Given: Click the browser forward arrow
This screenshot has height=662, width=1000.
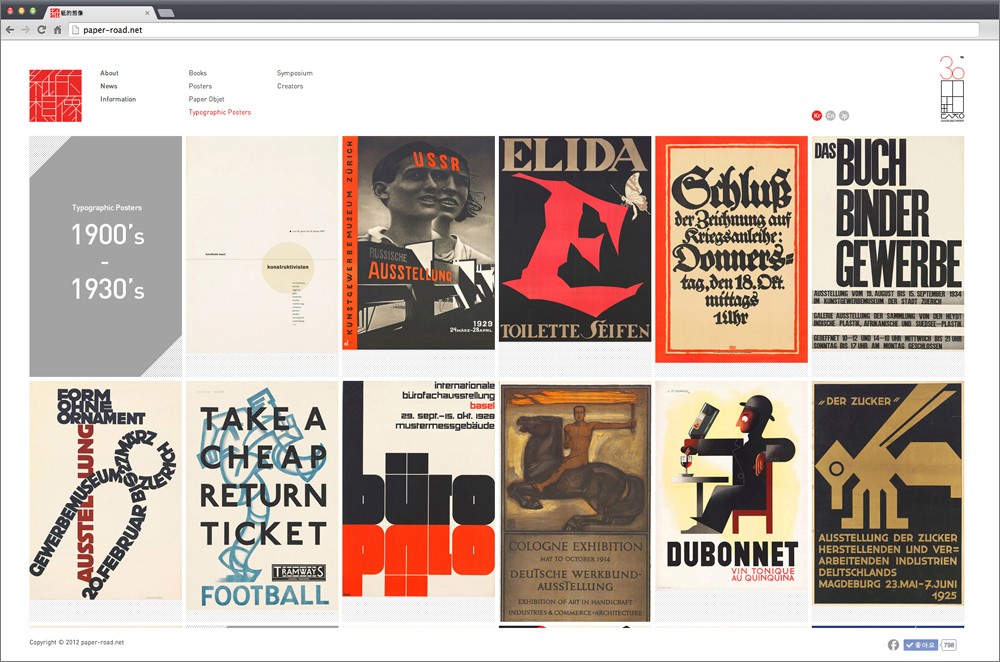Looking at the screenshot, I should [x=26, y=29].
